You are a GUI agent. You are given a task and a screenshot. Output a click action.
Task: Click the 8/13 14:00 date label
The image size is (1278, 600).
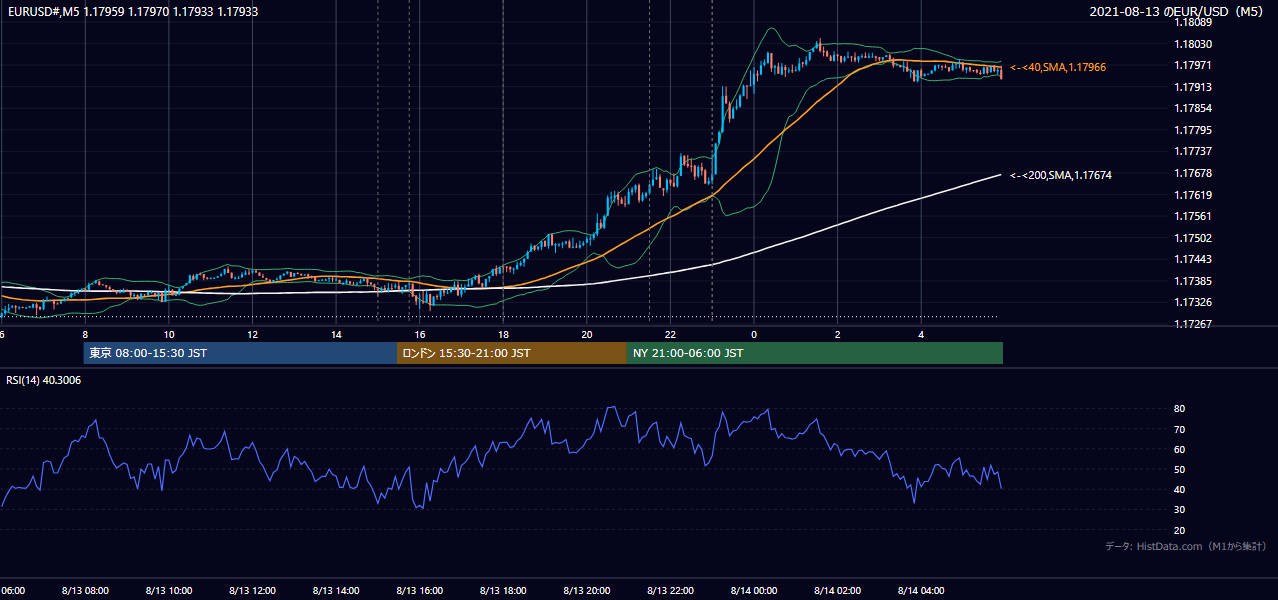tap(336, 590)
